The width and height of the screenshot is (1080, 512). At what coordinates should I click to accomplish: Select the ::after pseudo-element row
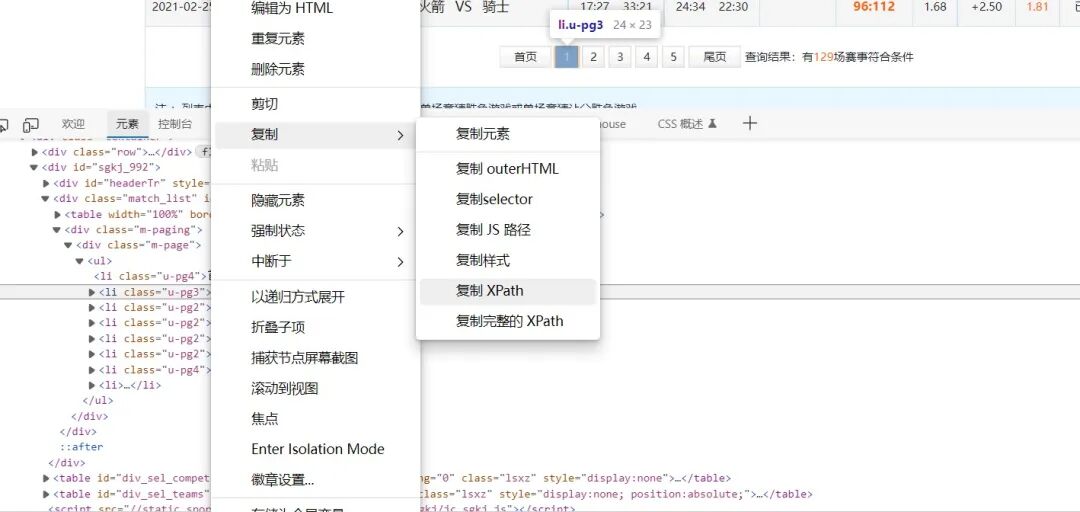point(81,447)
